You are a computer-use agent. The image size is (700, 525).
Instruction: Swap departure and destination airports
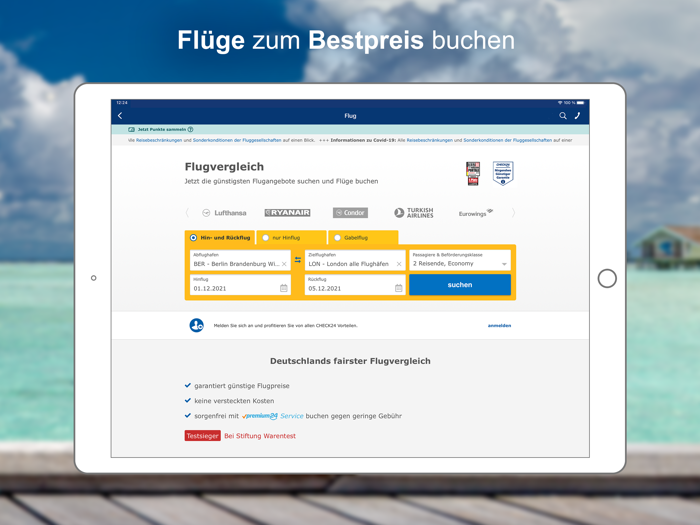tap(298, 260)
